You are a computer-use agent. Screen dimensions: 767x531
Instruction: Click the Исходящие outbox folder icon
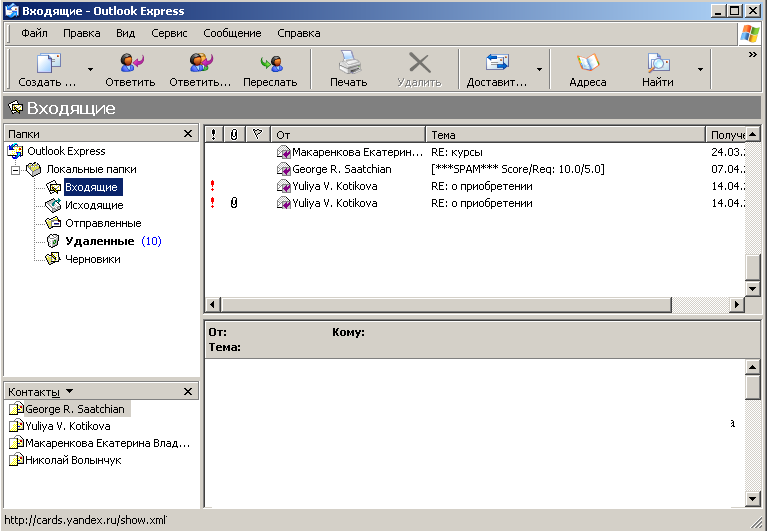point(53,205)
